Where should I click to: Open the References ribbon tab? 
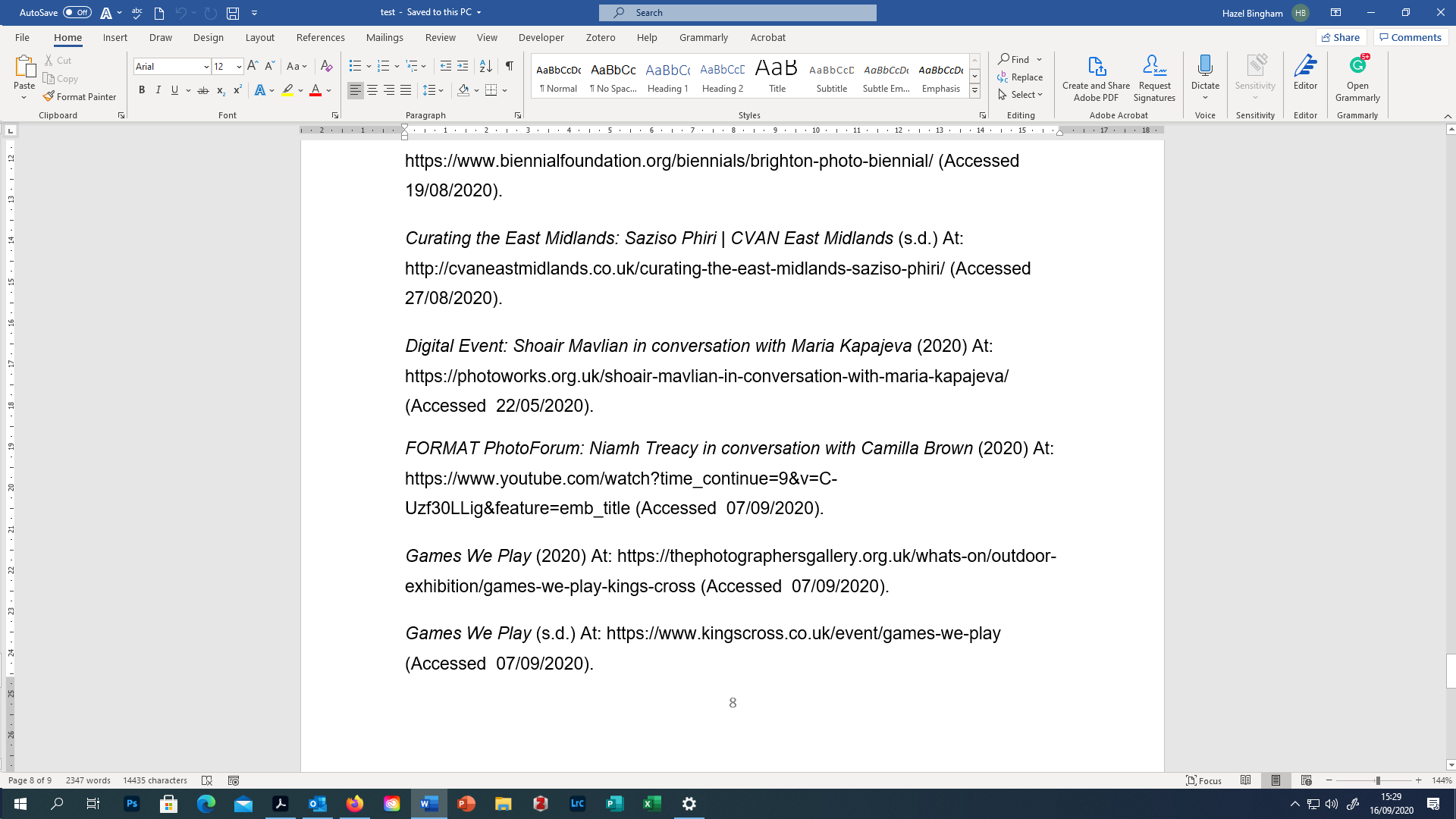320,37
